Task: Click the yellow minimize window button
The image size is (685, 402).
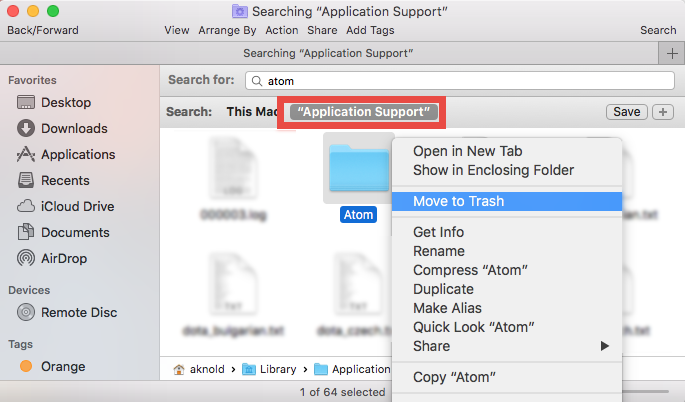Action: pos(33,11)
